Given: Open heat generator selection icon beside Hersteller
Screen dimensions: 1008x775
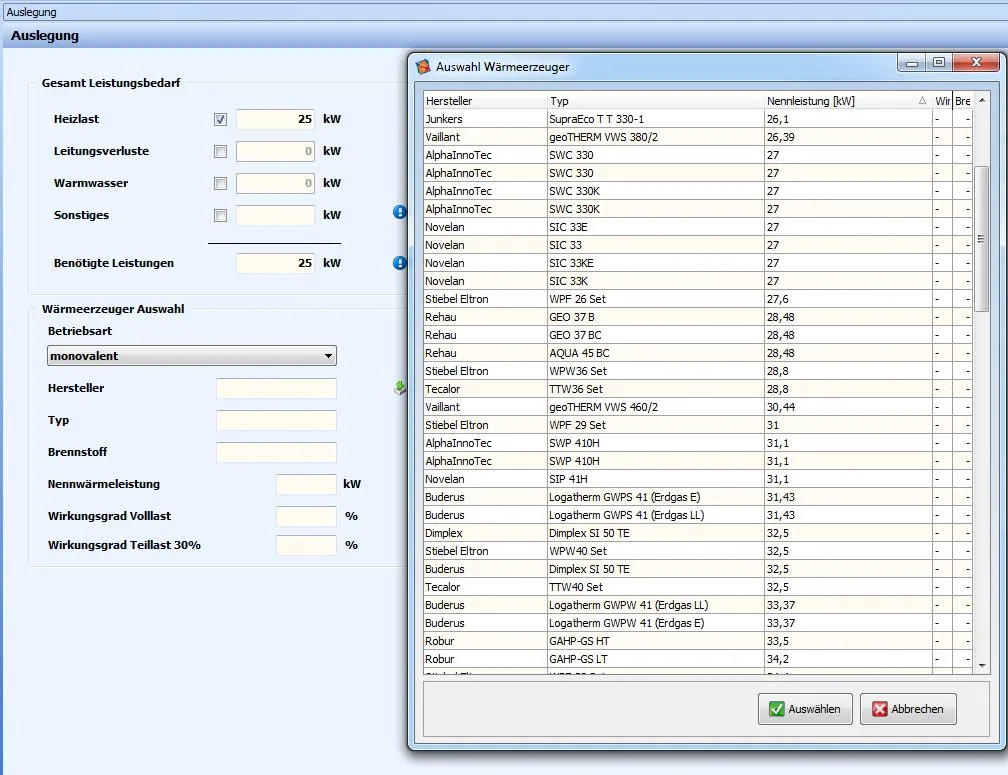Looking at the screenshot, I should point(400,388).
